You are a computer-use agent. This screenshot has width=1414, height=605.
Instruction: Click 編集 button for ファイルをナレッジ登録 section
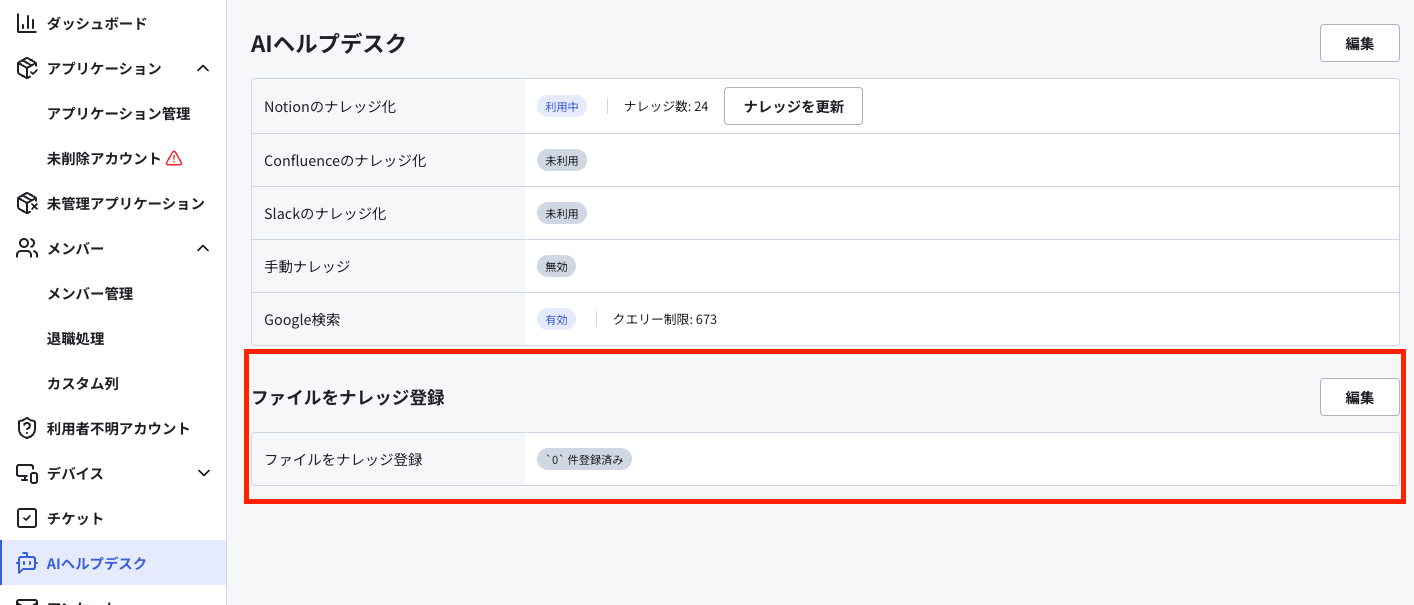[1359, 397]
